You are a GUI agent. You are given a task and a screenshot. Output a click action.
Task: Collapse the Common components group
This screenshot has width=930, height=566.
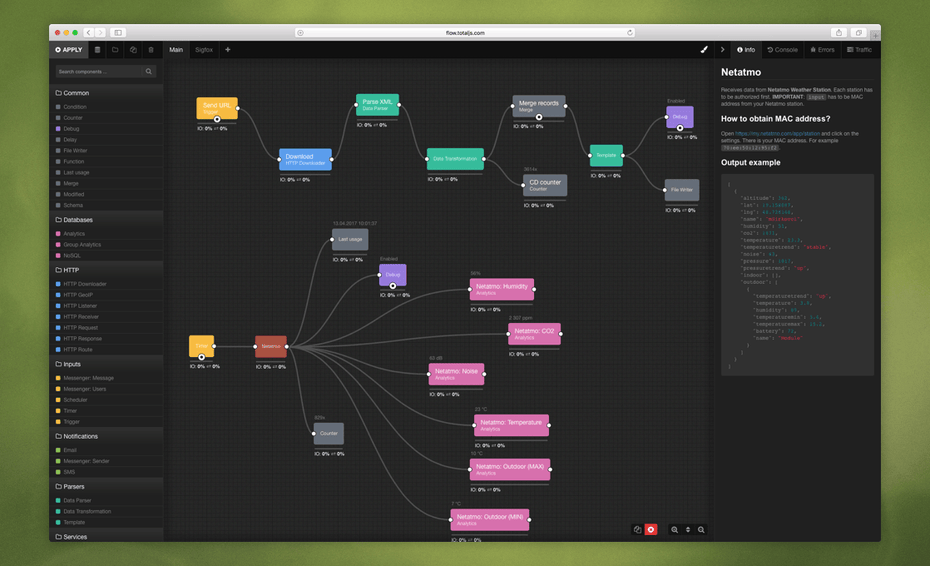pyautogui.click(x=106, y=93)
